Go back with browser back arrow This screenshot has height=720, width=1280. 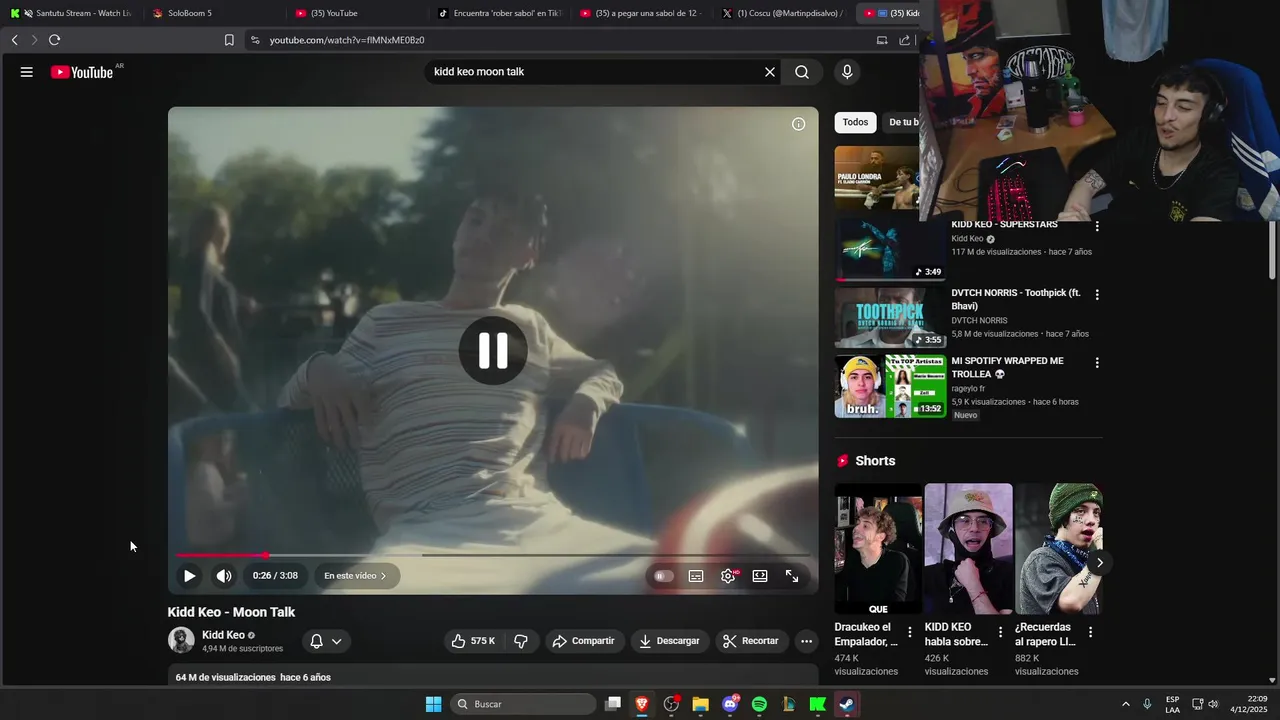point(14,40)
